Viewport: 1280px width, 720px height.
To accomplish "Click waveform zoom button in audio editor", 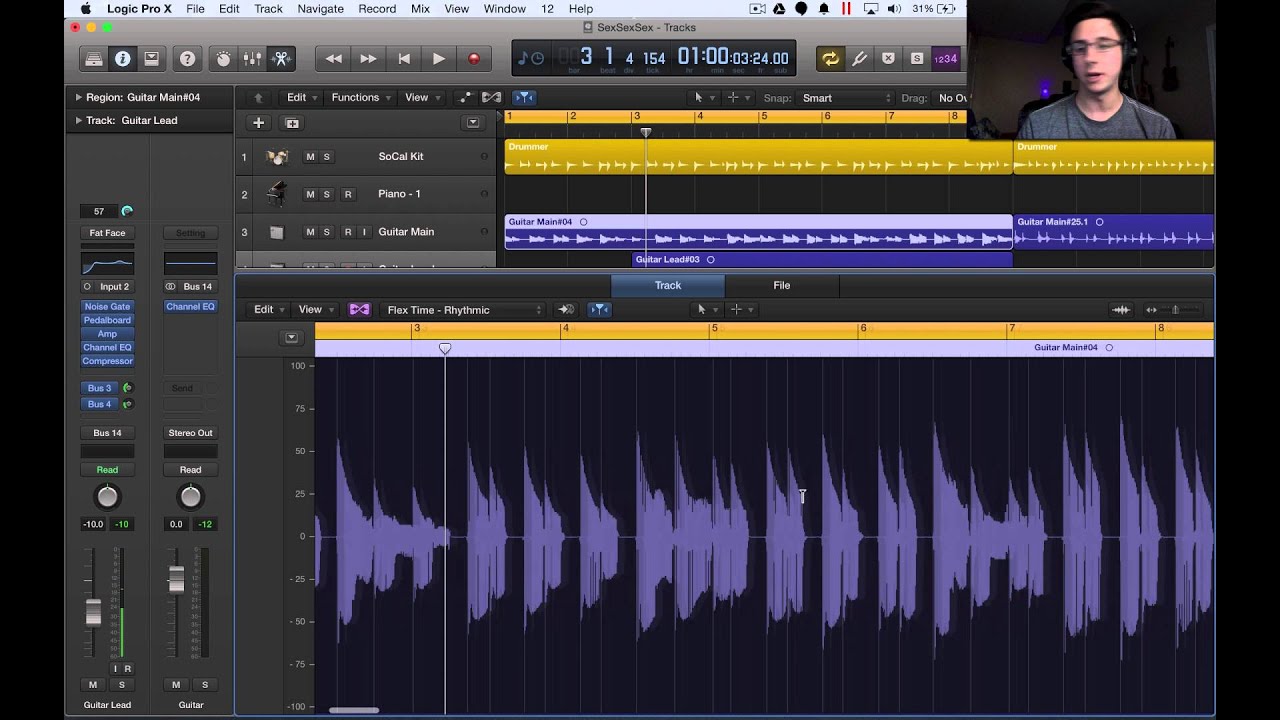I will [x=1121, y=310].
